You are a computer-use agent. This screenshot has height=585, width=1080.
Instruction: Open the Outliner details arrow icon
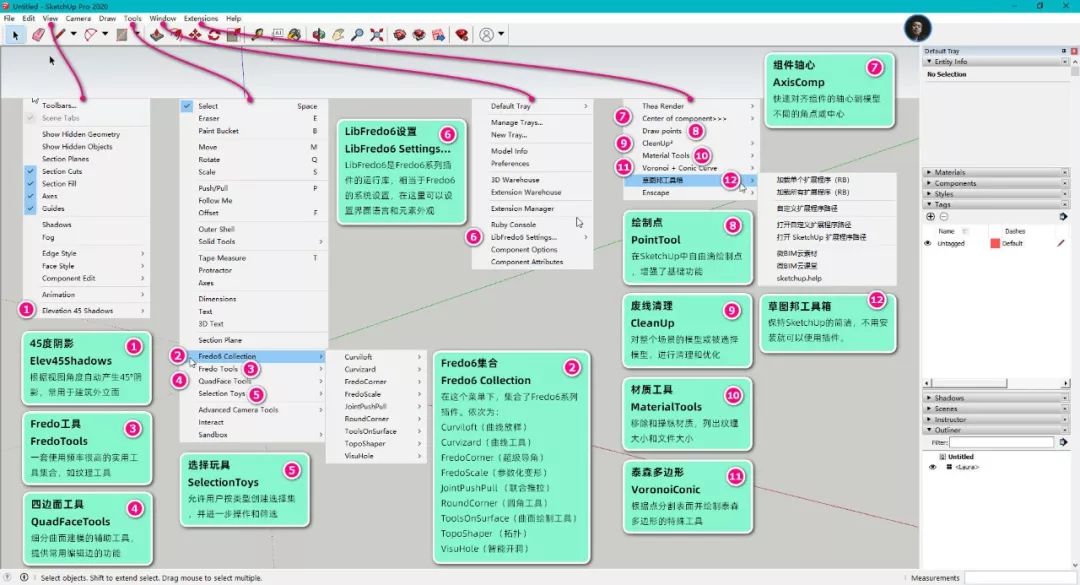click(x=1063, y=442)
